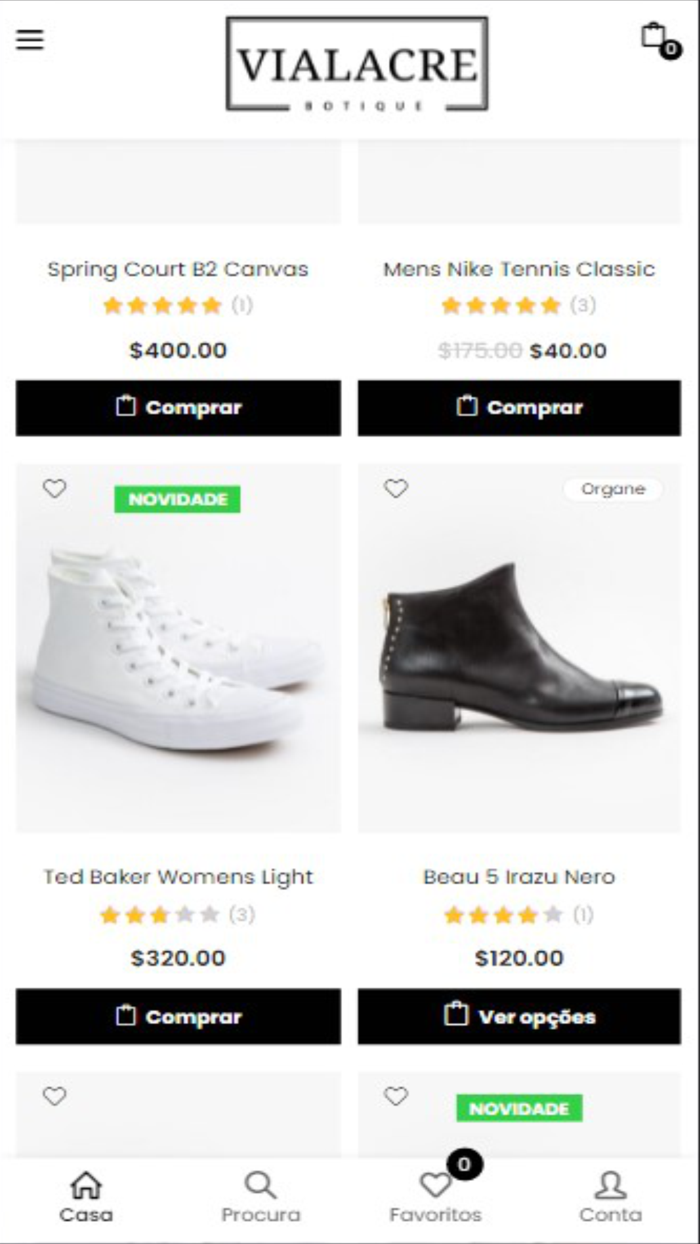Toggle wishlist heart on bottom-right product card

pos(397,1097)
